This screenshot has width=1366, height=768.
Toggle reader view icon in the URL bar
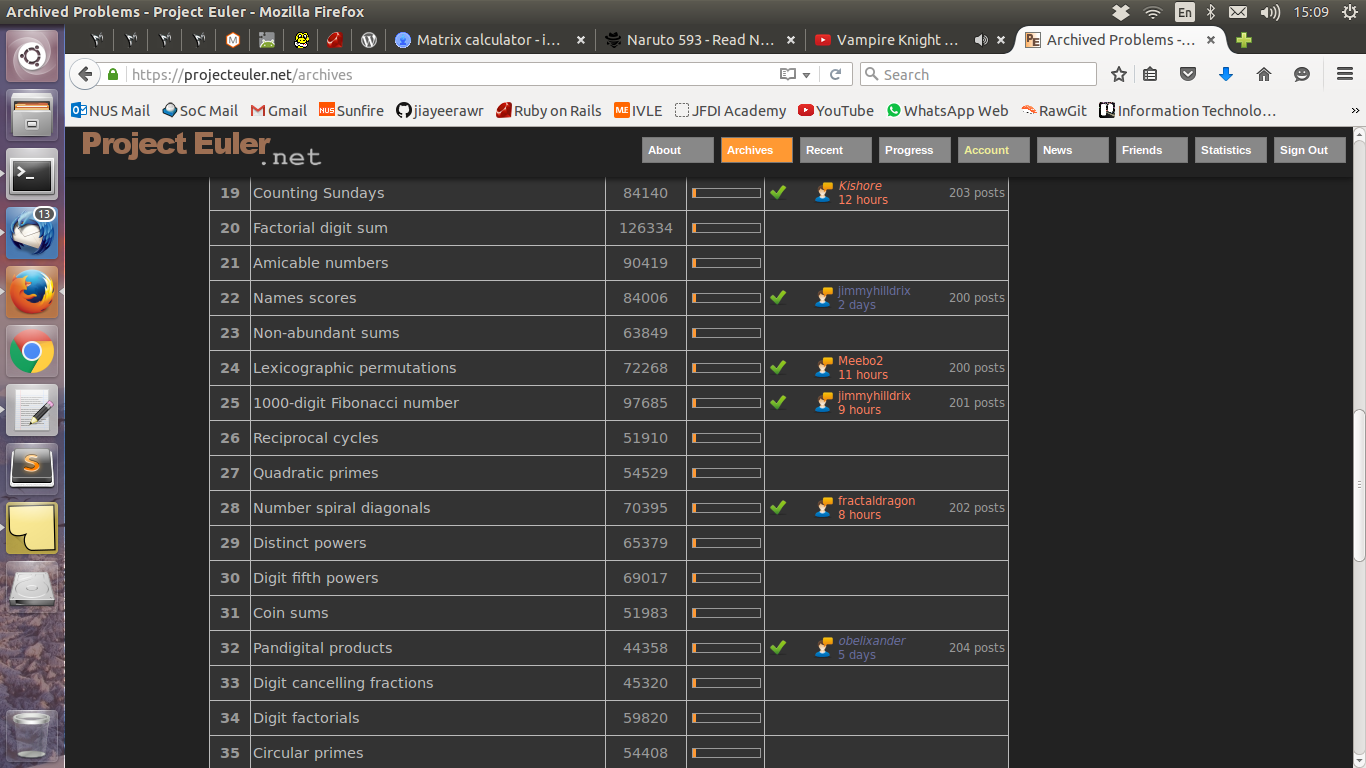pos(788,74)
